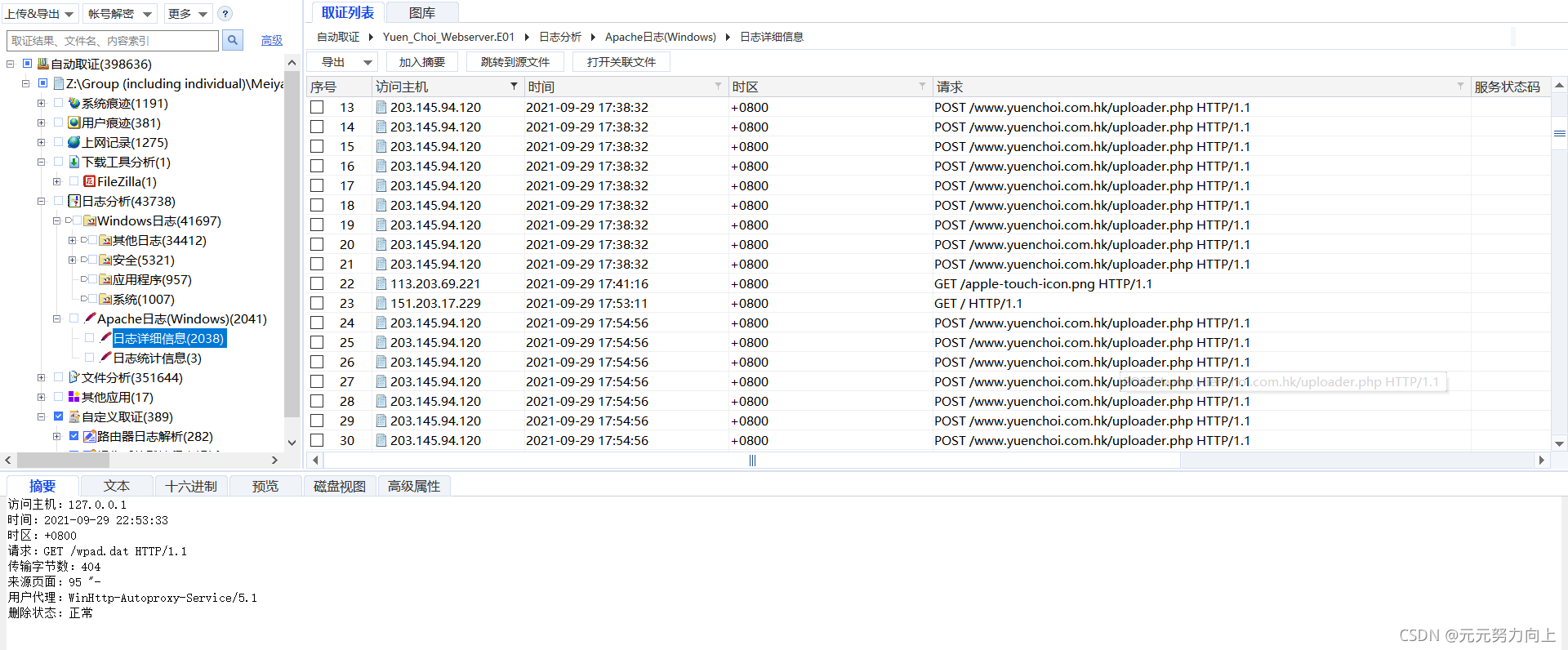Open the 磁盘视图 tab
1568x650 pixels.
(x=340, y=486)
